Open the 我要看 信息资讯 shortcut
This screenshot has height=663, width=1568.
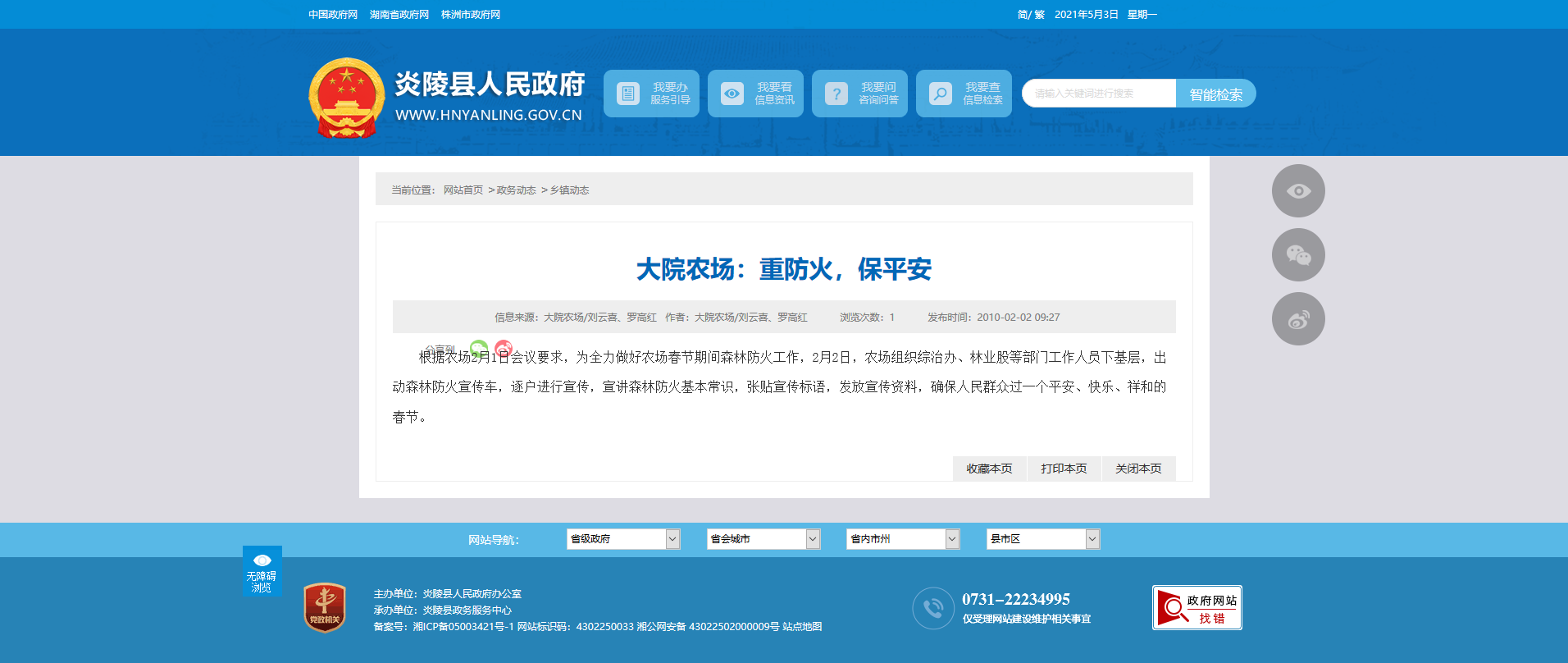point(755,94)
